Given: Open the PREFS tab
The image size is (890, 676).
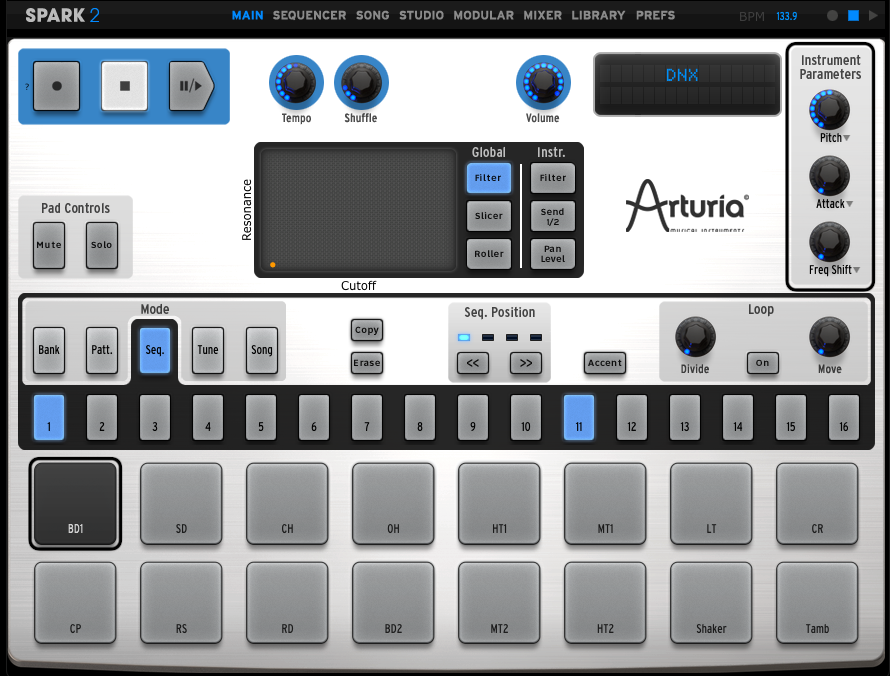Looking at the screenshot, I should (x=656, y=15).
